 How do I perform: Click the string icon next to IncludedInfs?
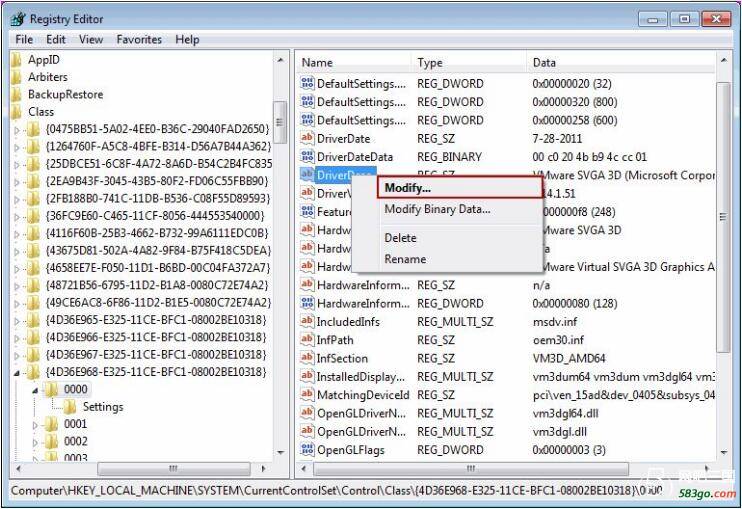click(307, 322)
